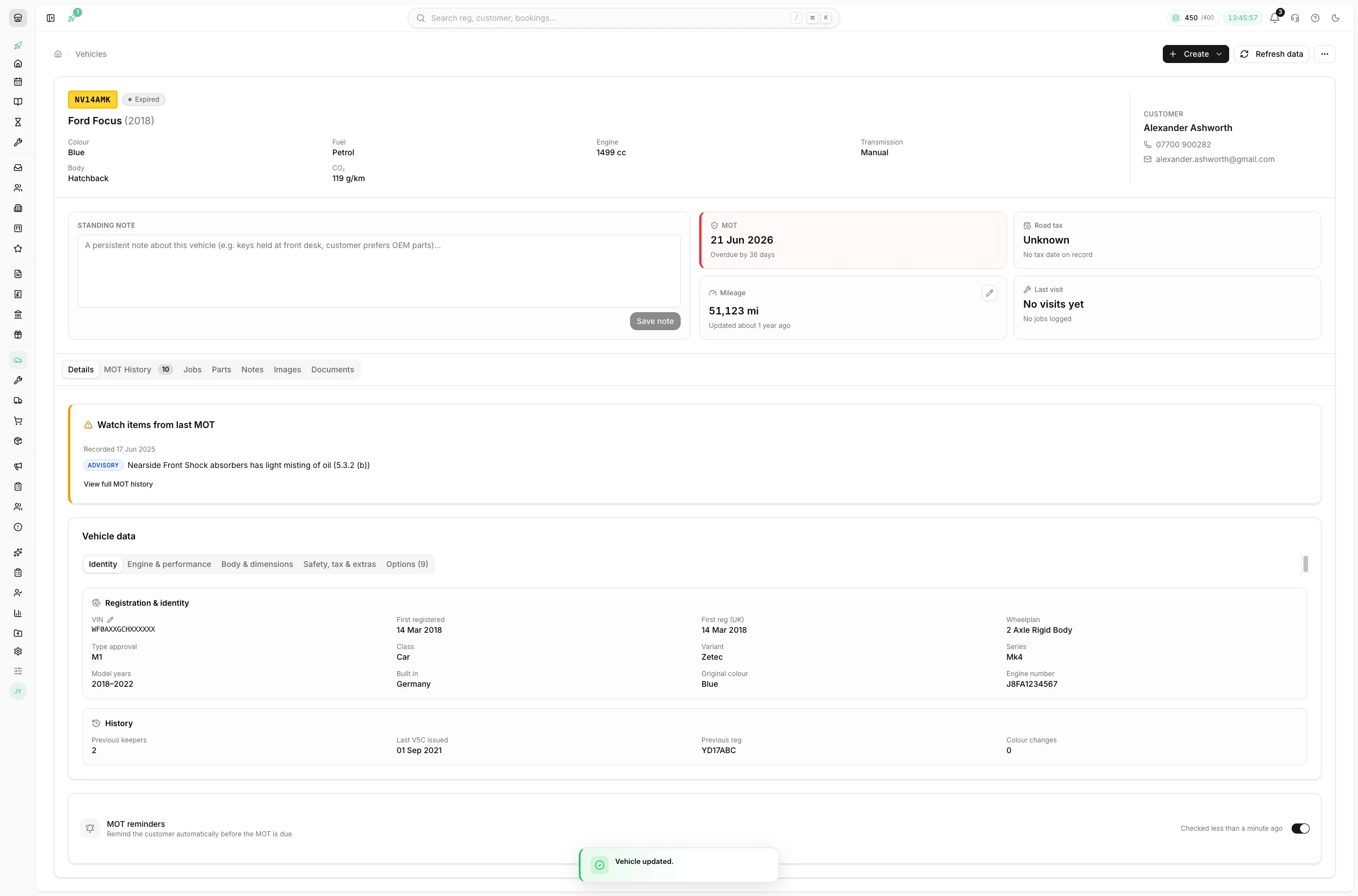Open the settings gear icon
This screenshot has width=1358, height=896.
point(17,651)
